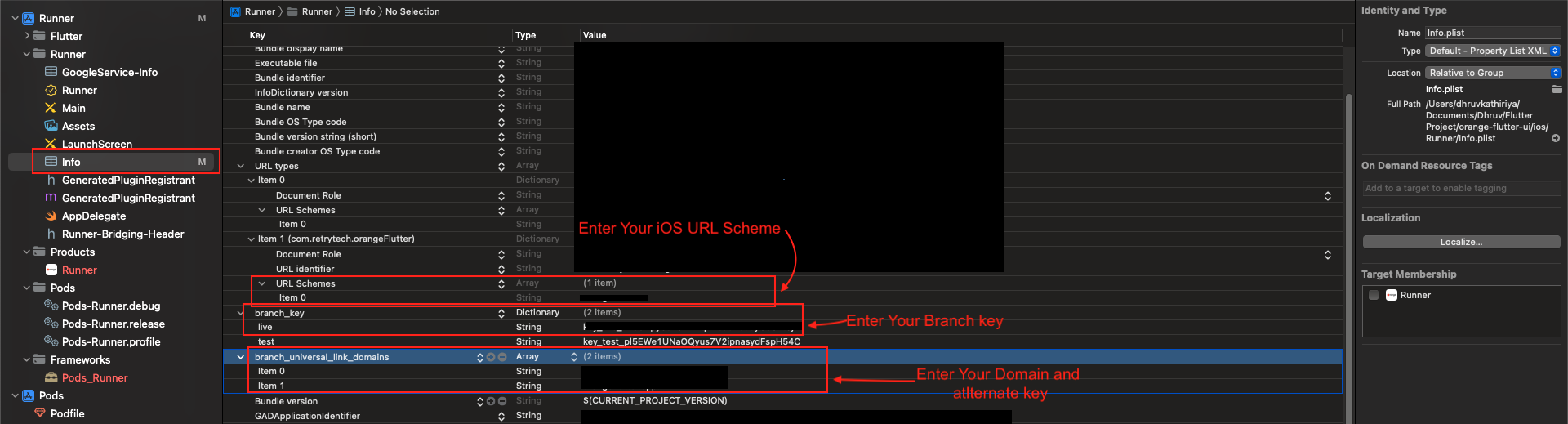This screenshot has height=424, width=1568.
Task: Click the Info item in the breadcrumb bar
Action: click(367, 11)
